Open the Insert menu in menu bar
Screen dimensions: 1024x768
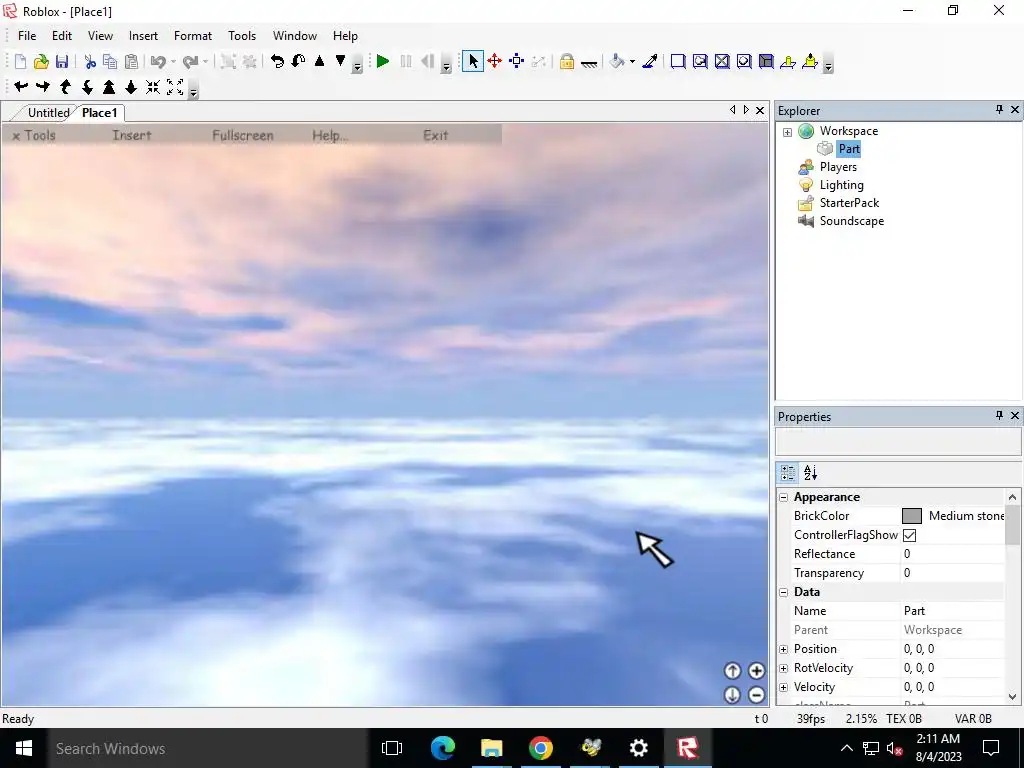[x=143, y=36]
